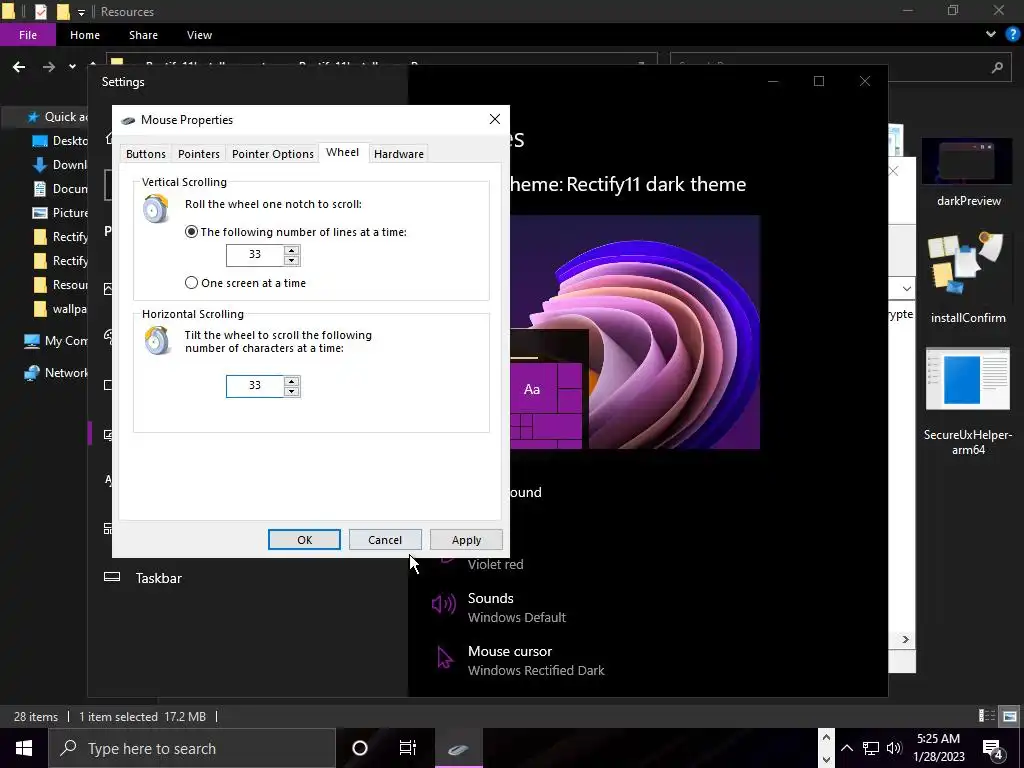
Task: Expand the Explorer ribbon chevron
Action: pos(991,34)
